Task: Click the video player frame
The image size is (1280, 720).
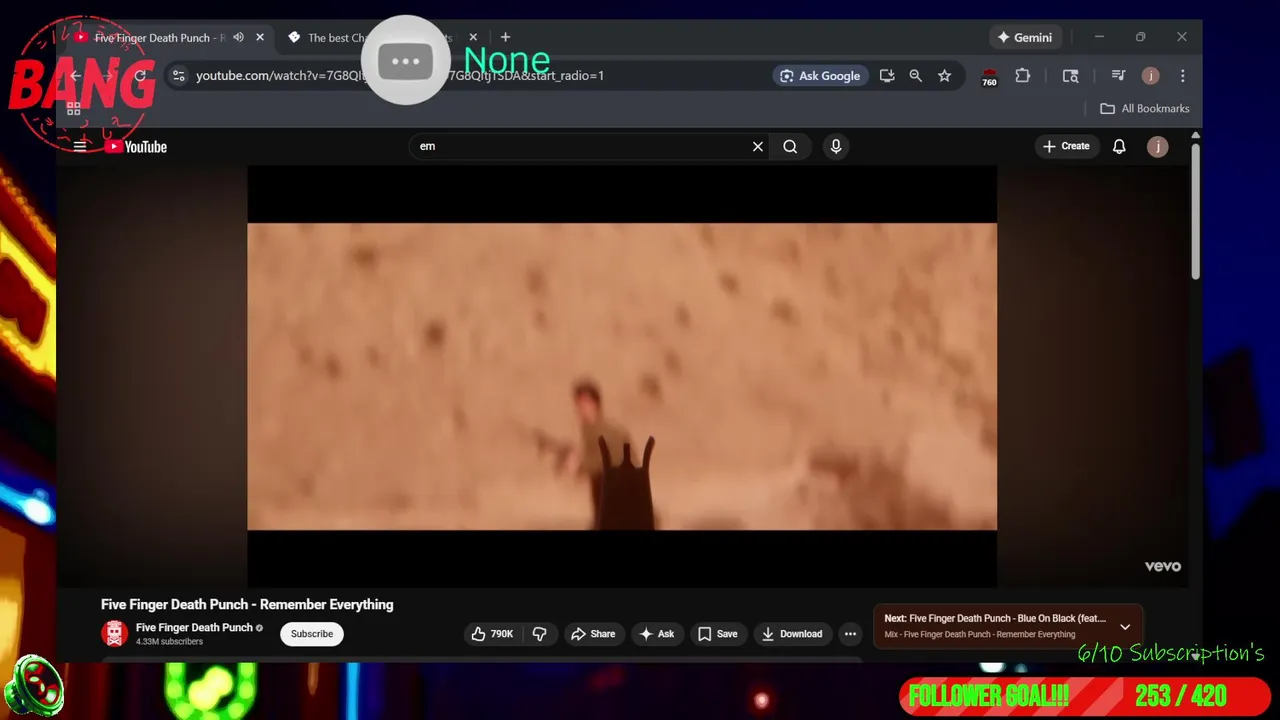Action: pyautogui.click(x=622, y=376)
